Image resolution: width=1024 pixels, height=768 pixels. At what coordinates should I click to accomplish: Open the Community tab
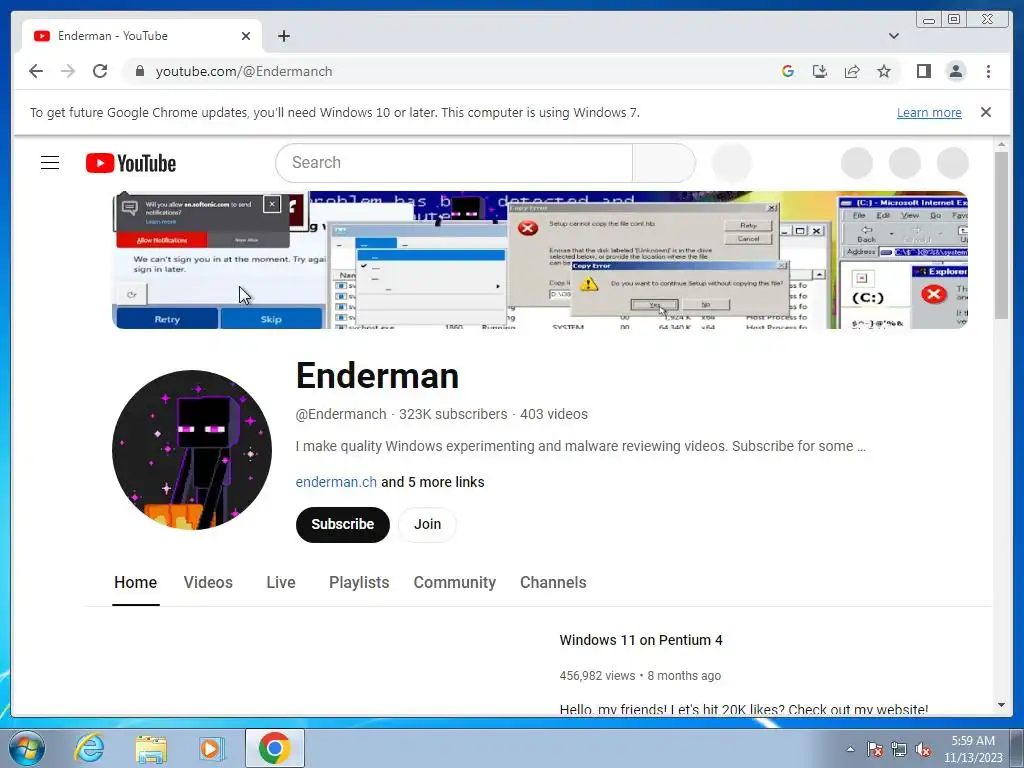pos(455,583)
